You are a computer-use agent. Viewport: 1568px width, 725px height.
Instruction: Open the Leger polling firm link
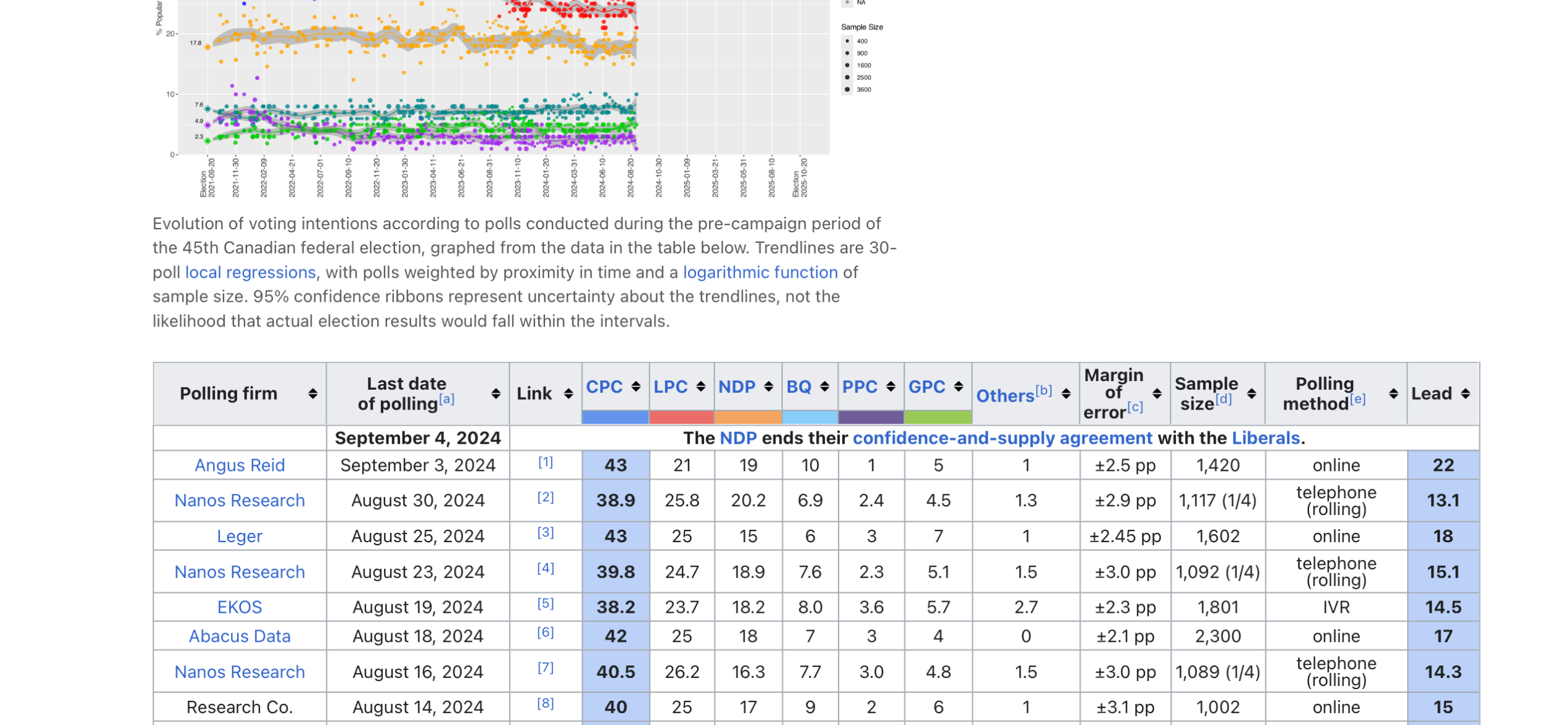(x=240, y=537)
